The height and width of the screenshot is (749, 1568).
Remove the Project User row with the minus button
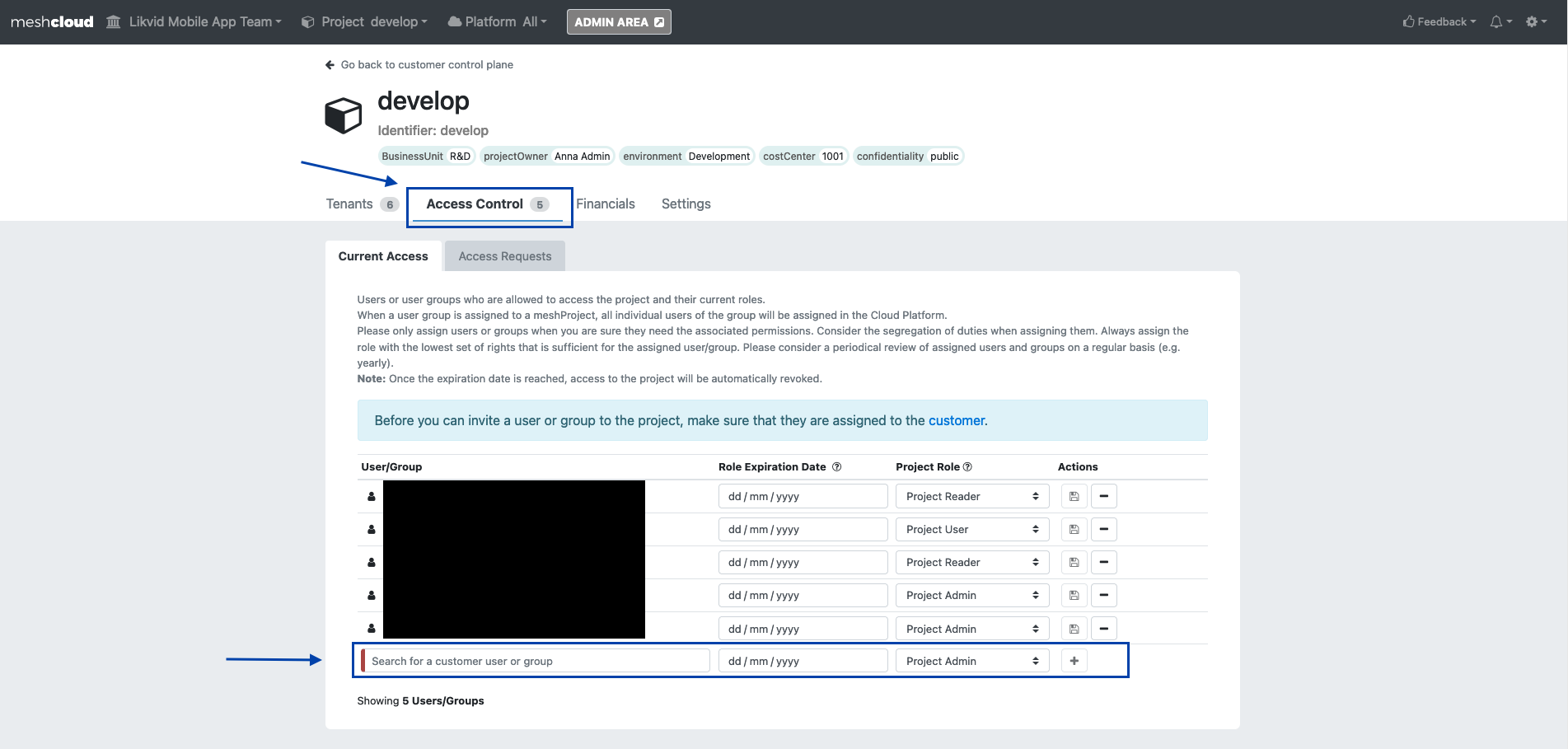click(1103, 530)
